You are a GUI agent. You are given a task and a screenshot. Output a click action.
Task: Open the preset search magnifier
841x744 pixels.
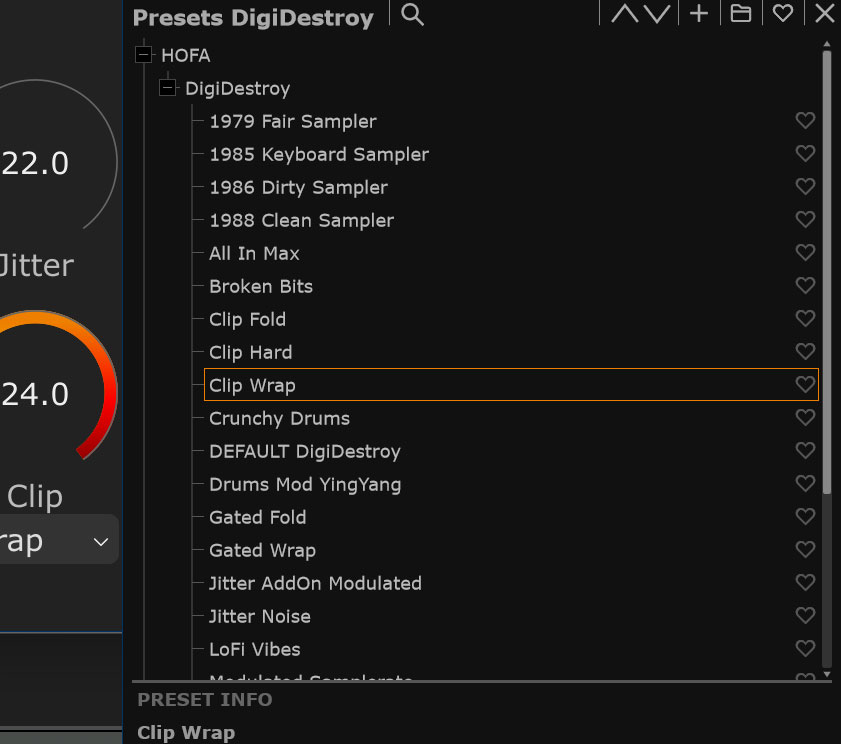point(412,14)
